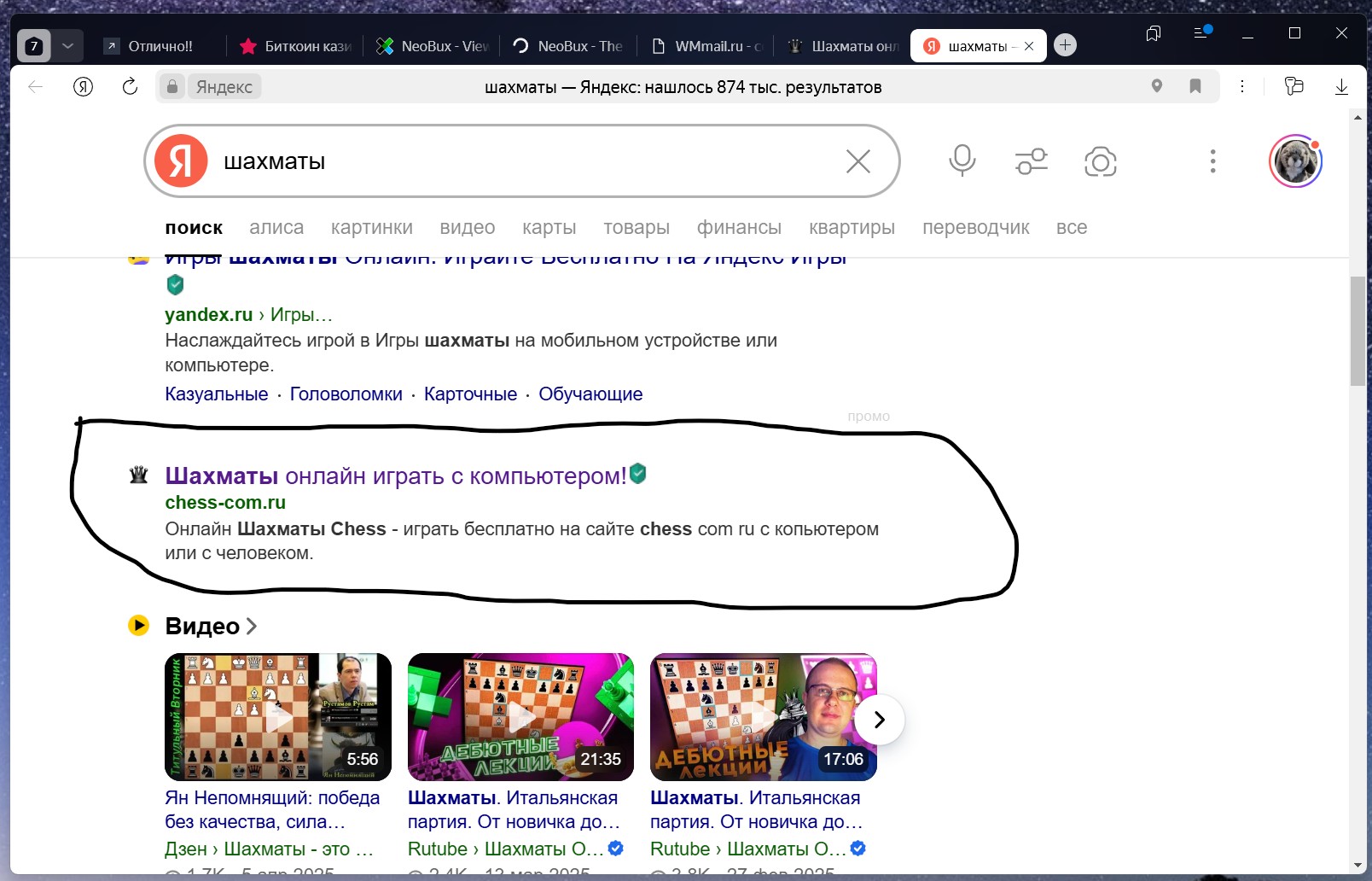Viewport: 1372px width, 881px height.
Task: Open the location pin icon in address bar
Action: click(1157, 86)
